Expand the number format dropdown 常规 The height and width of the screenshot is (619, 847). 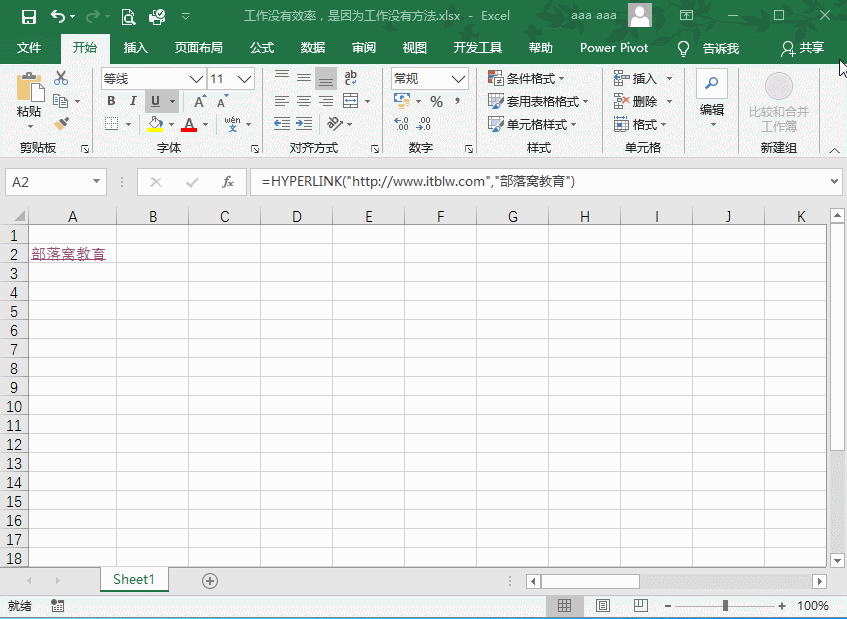[459, 79]
